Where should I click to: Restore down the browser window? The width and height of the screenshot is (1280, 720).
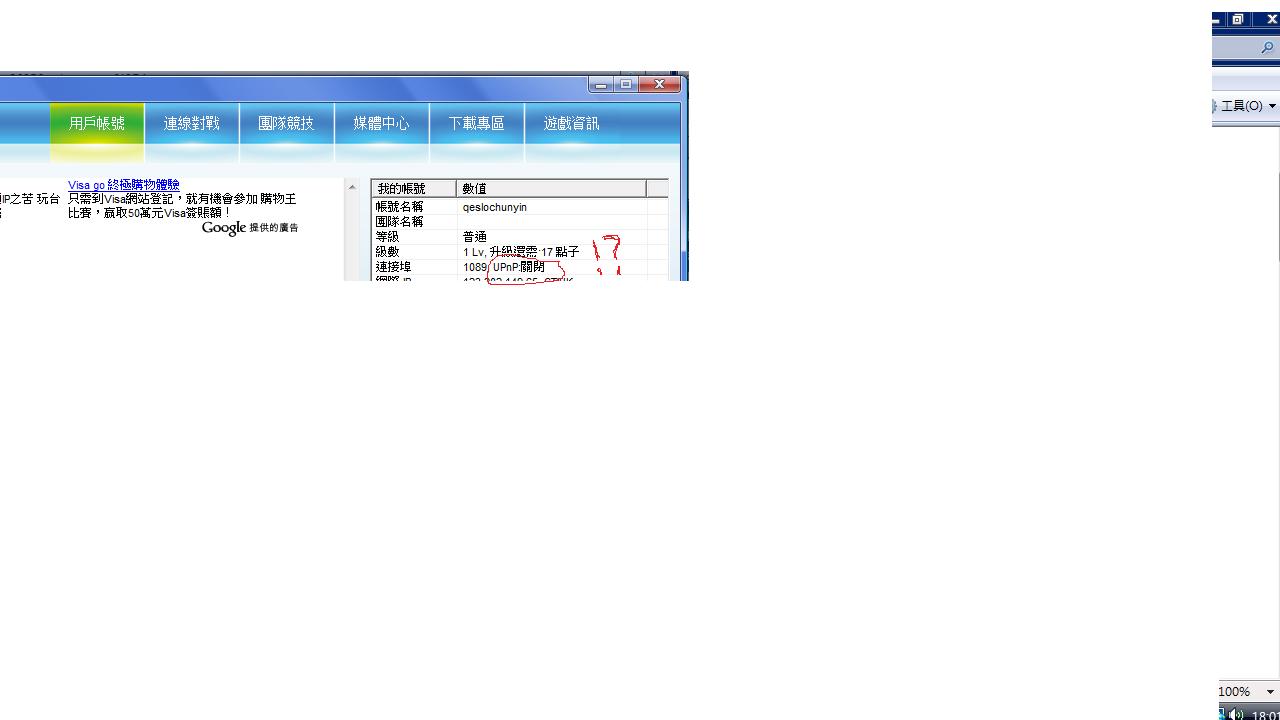tap(1238, 19)
